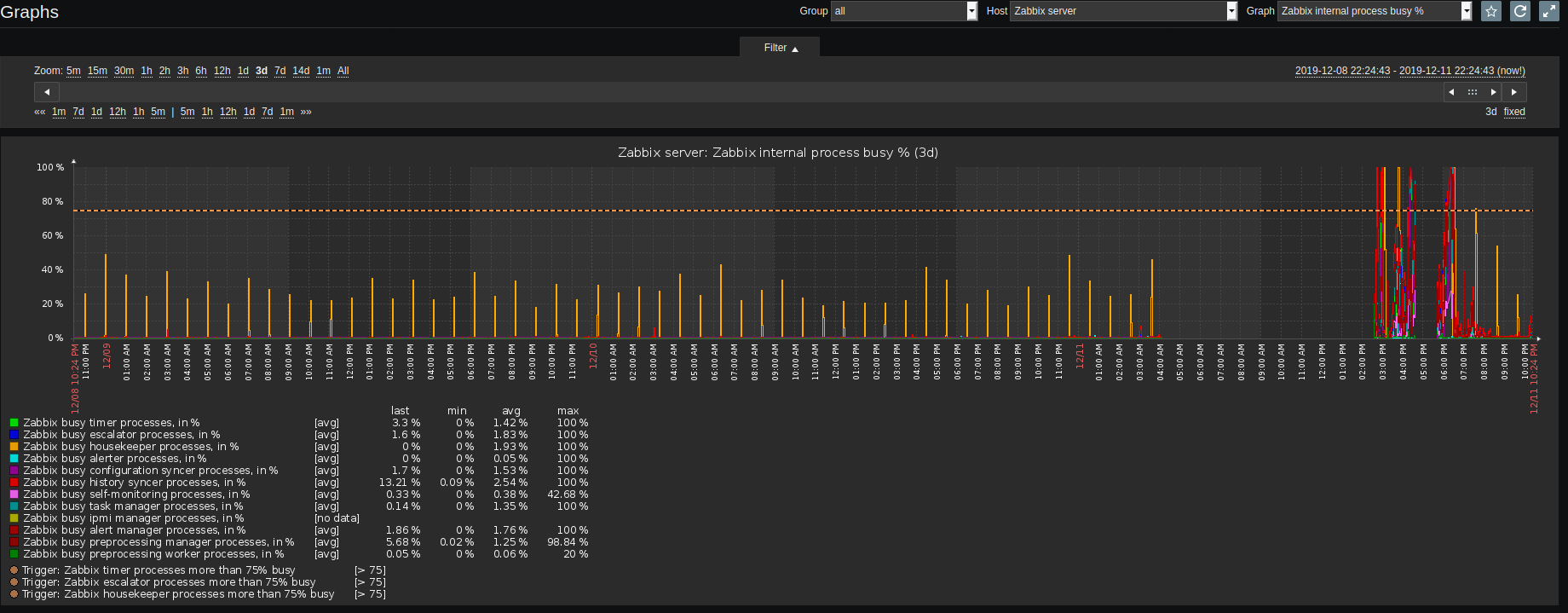Shift time range forward with »» arrows
Image resolution: width=1568 pixels, height=613 pixels.
pyautogui.click(x=306, y=112)
